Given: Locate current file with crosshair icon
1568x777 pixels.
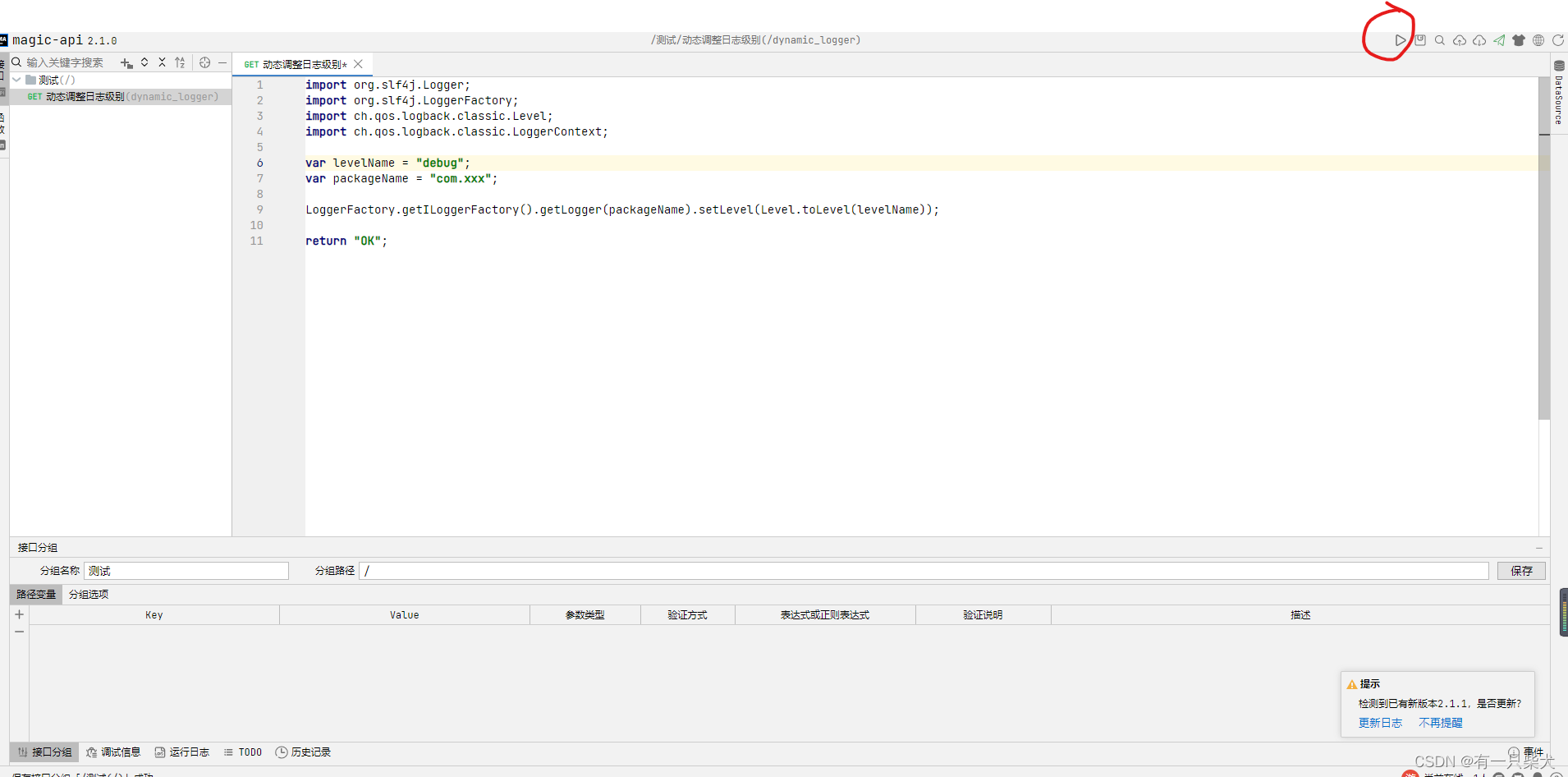Looking at the screenshot, I should [205, 62].
